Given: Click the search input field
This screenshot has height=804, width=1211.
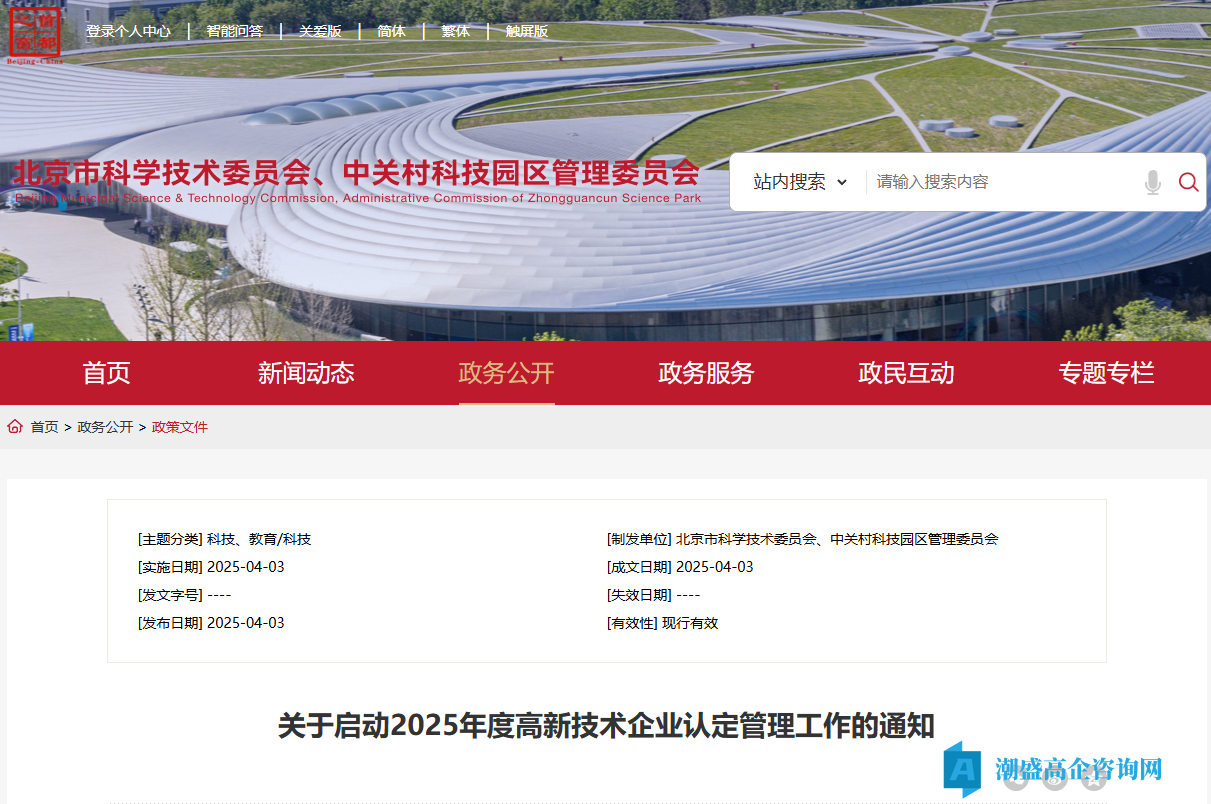Looking at the screenshot, I should 1000,182.
